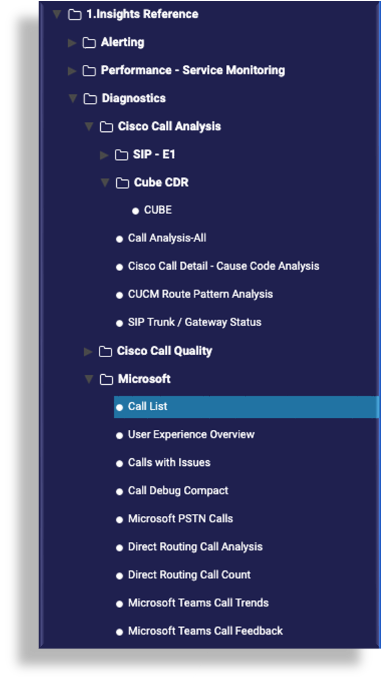Click the bullet beside CUBE
The width and height of the screenshot is (383, 683).
tap(136, 211)
